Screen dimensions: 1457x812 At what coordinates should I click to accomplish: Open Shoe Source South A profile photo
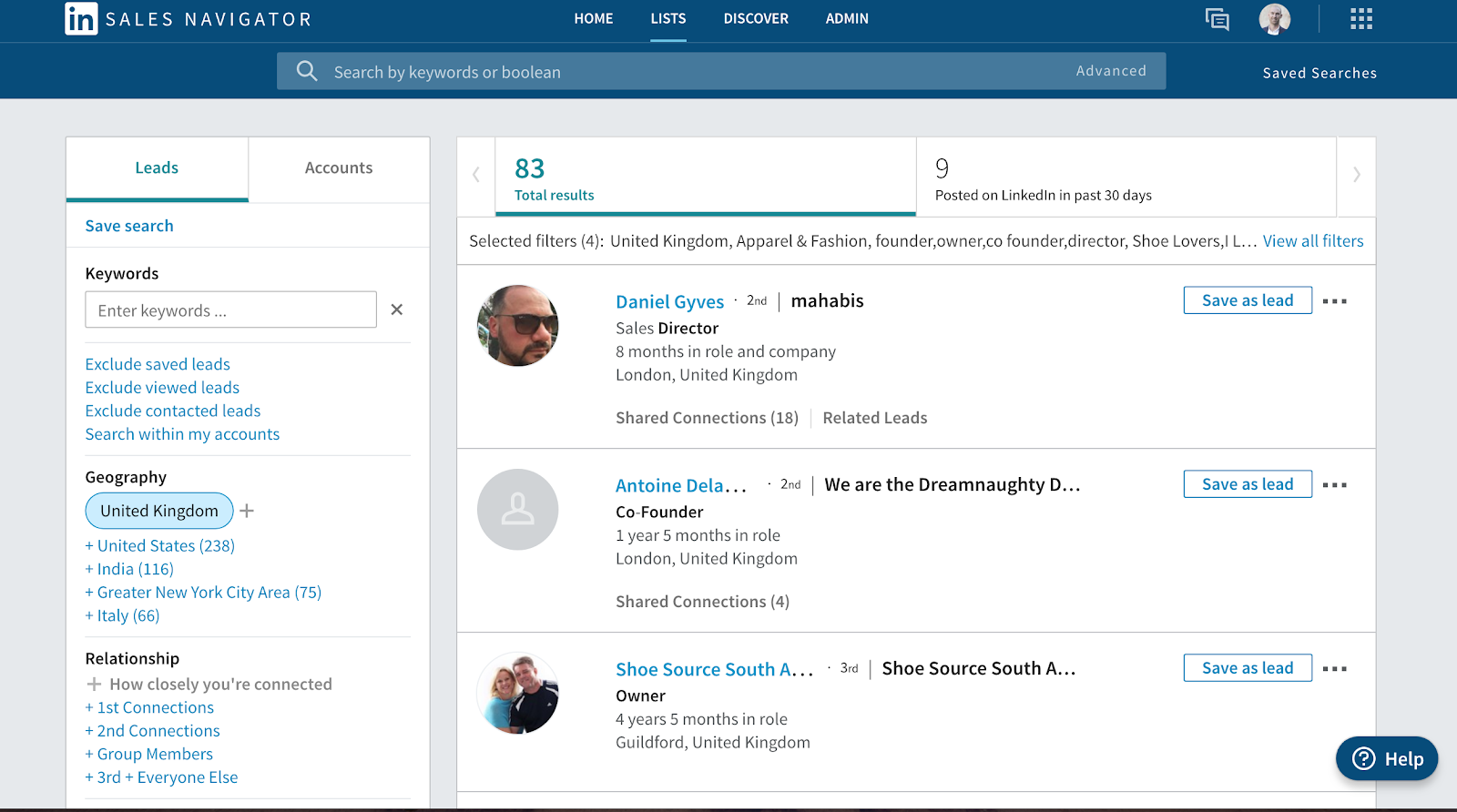[518, 693]
